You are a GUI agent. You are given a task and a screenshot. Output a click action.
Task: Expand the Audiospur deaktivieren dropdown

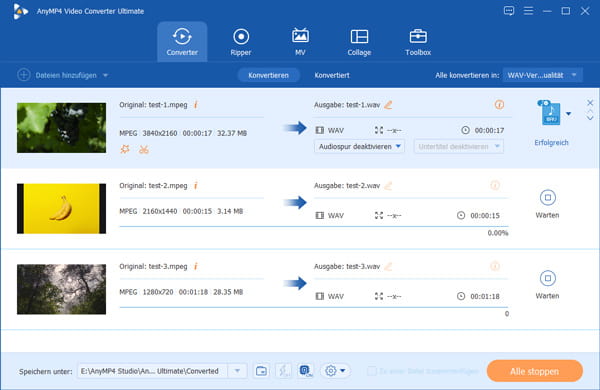(x=359, y=147)
